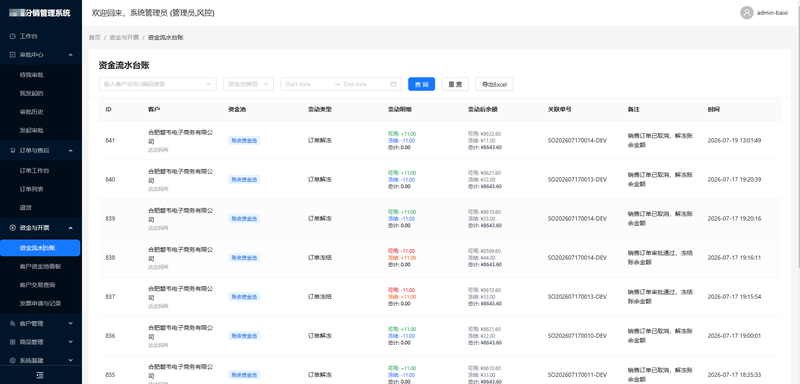Click the admin-baixi username
Screen dimensions: 800x384
(x=772, y=13)
